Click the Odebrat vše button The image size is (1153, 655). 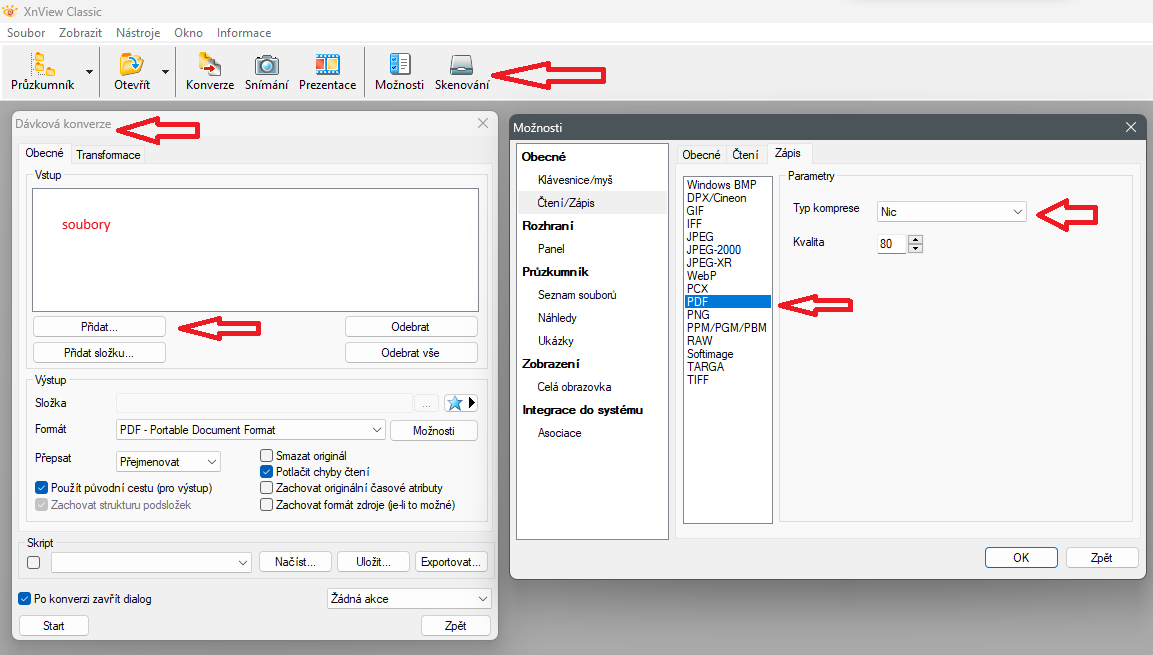pyautogui.click(x=411, y=353)
